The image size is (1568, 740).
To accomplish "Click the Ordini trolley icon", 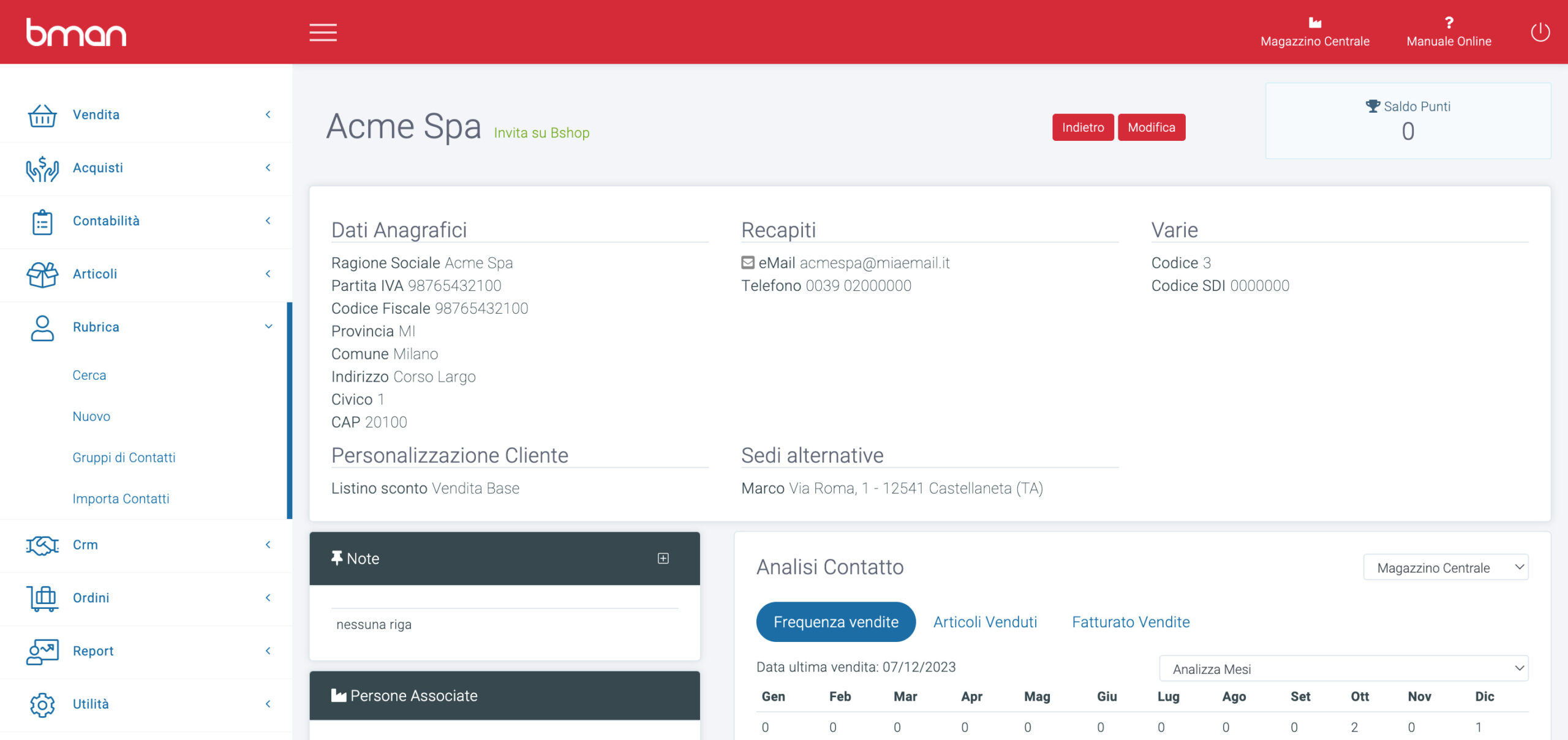I will click(42, 598).
